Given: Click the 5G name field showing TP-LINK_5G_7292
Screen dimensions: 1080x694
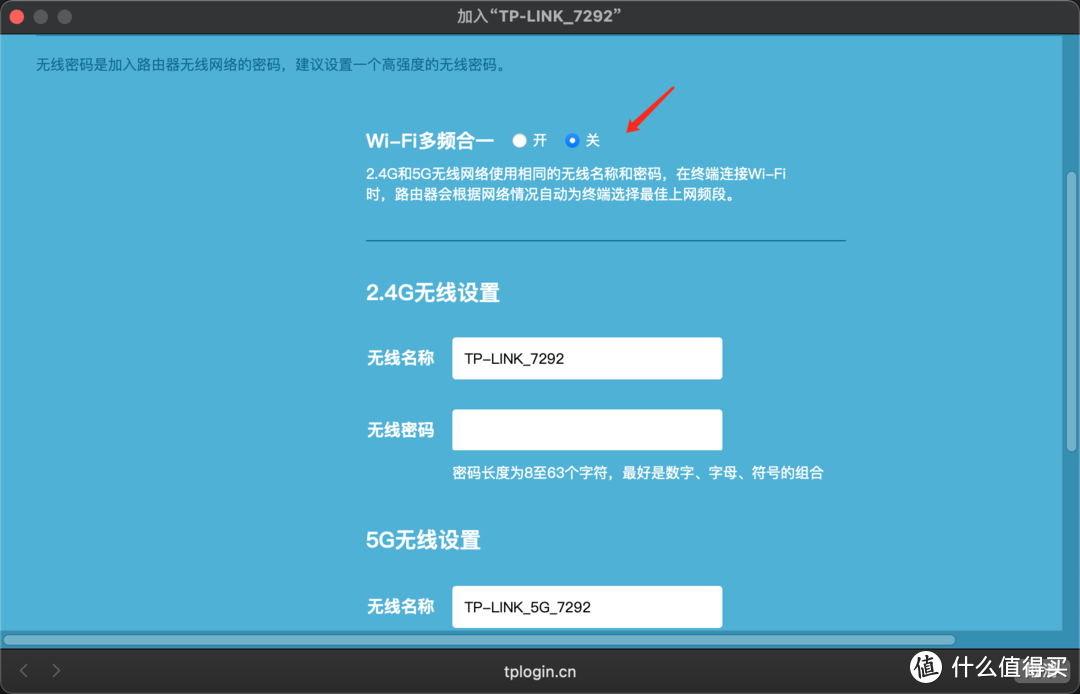Looking at the screenshot, I should tap(587, 606).
